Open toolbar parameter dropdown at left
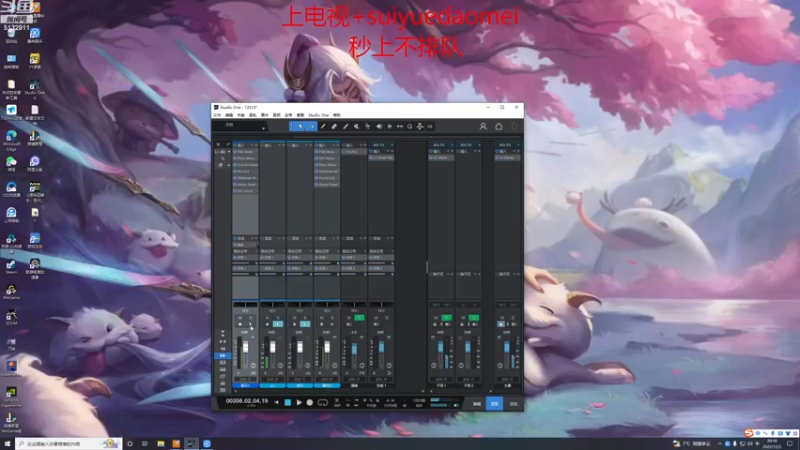The image size is (800, 450). (x=263, y=128)
